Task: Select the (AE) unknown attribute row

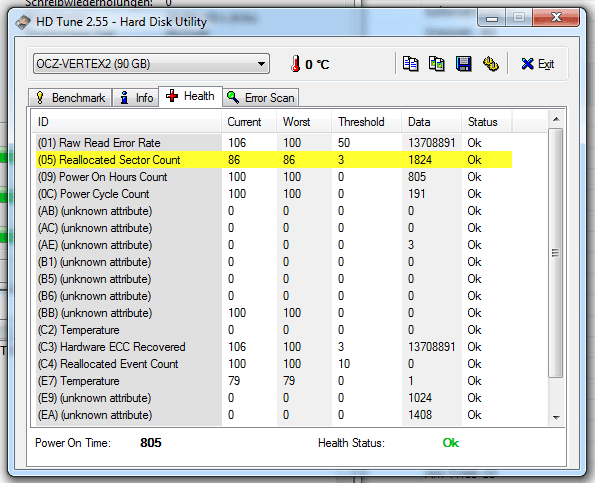Action: [274, 245]
